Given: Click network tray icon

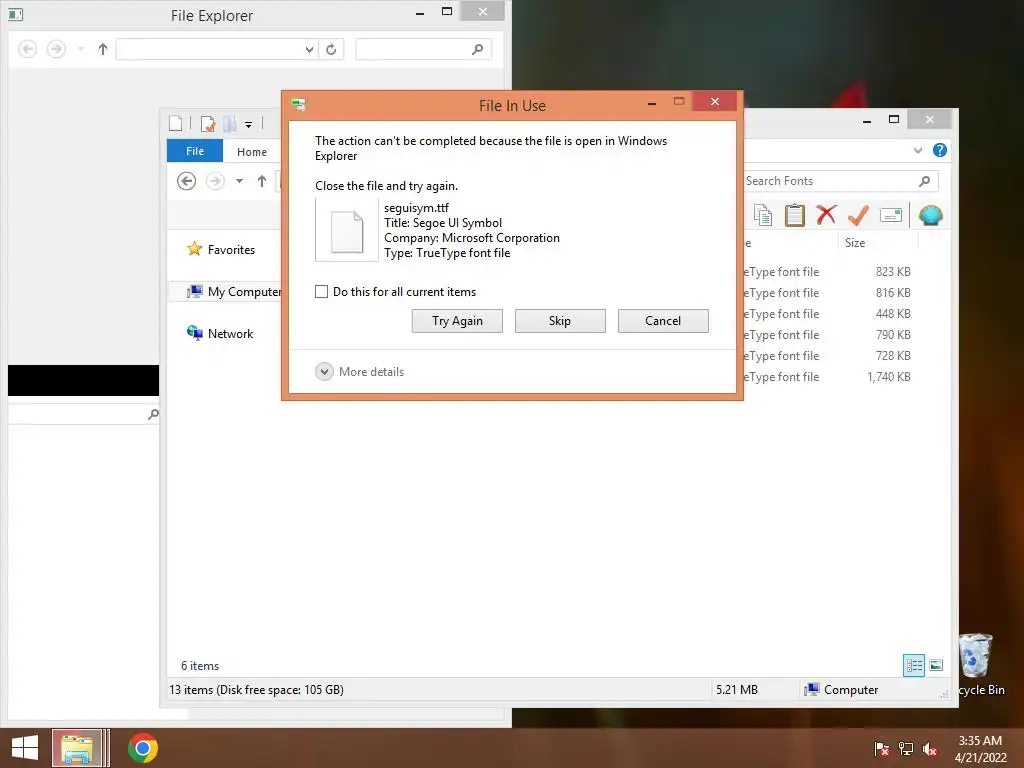Looking at the screenshot, I should tap(906, 748).
